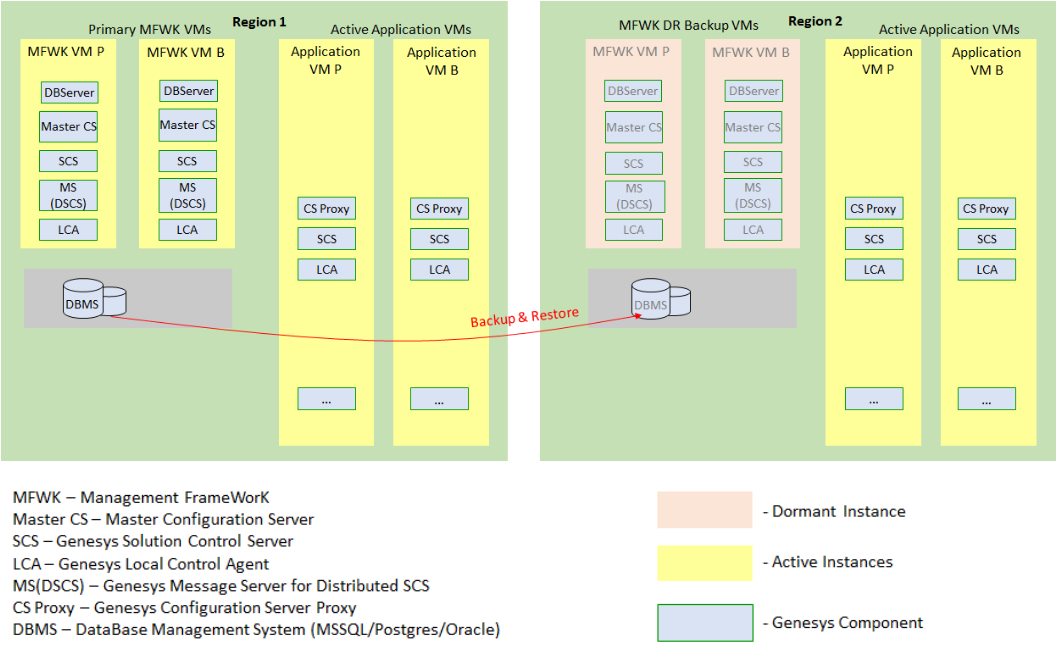Select DBServer in Region 1 MFWK VM P
Image resolution: width=1058 pixels, height=649 pixels.
click(69, 92)
